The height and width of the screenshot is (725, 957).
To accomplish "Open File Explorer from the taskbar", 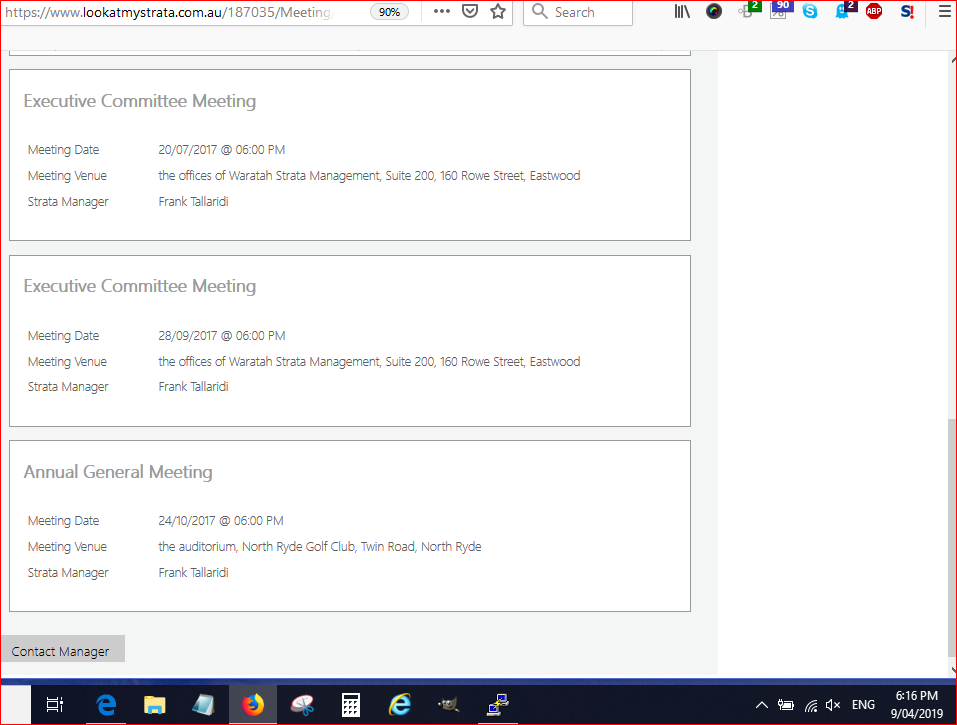I will point(154,705).
